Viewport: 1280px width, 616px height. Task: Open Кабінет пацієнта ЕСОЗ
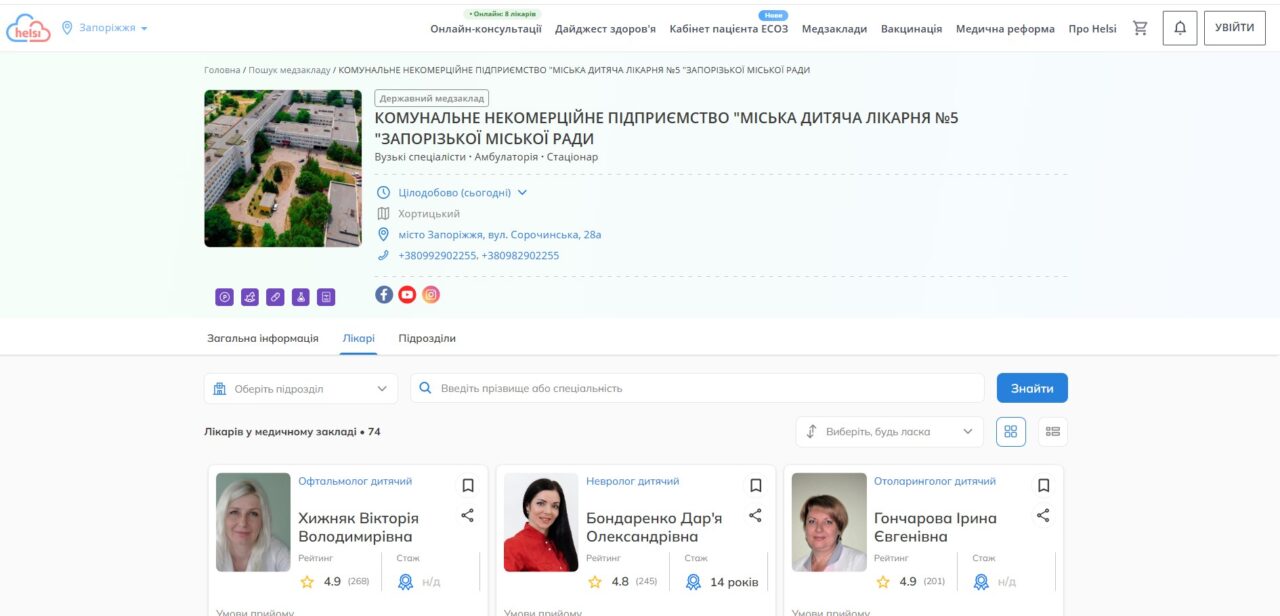(x=728, y=29)
